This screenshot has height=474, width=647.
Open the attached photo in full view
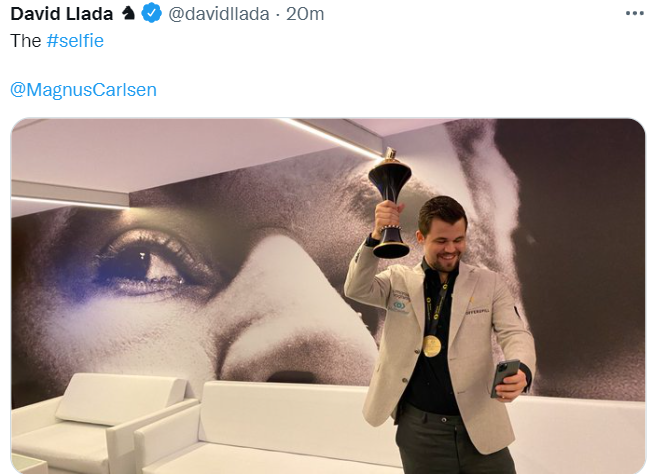[x=328, y=296]
